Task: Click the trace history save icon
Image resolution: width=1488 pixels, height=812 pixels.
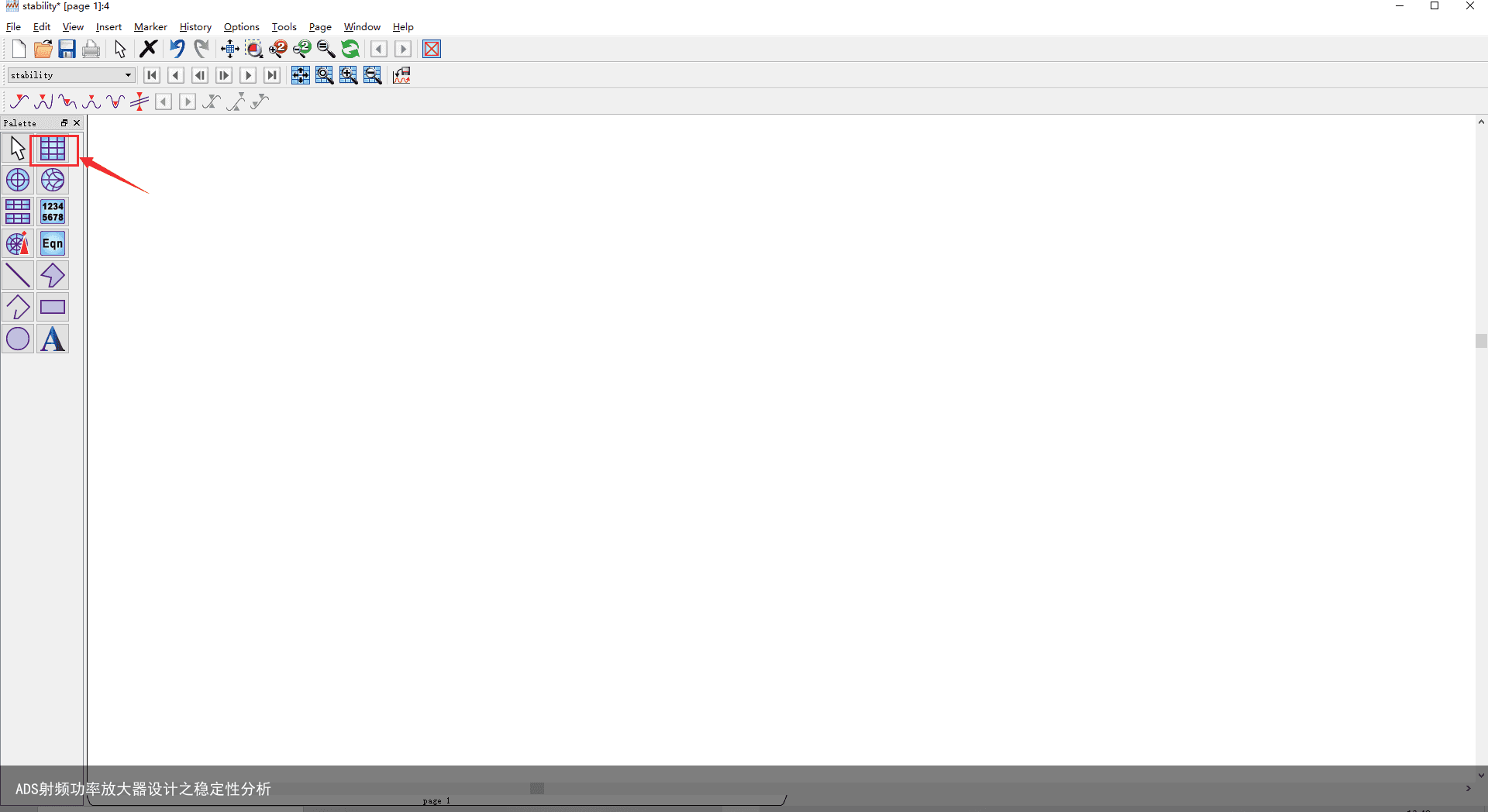Action: click(401, 75)
